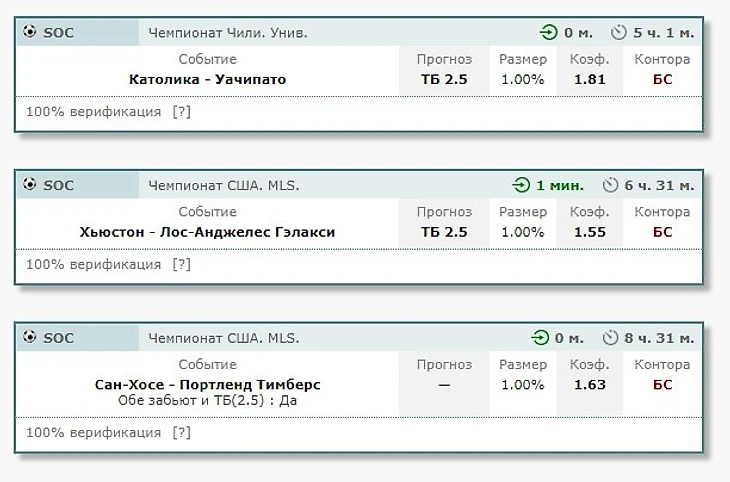Open verification help [?] on Католика card
This screenshot has width=730, height=482.
(x=182, y=112)
